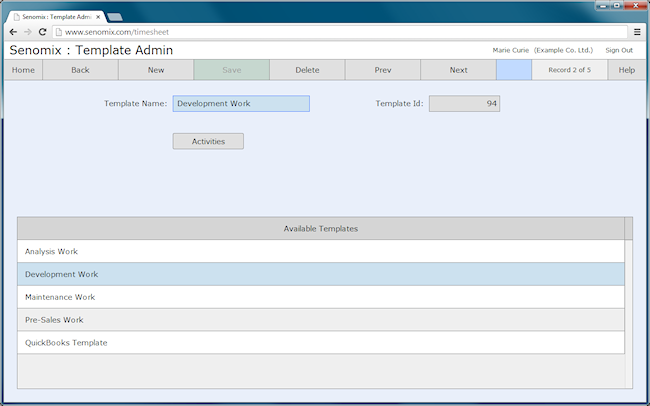Pick the Pre-Sales Work template
This screenshot has width=650, height=406.
click(x=321, y=320)
